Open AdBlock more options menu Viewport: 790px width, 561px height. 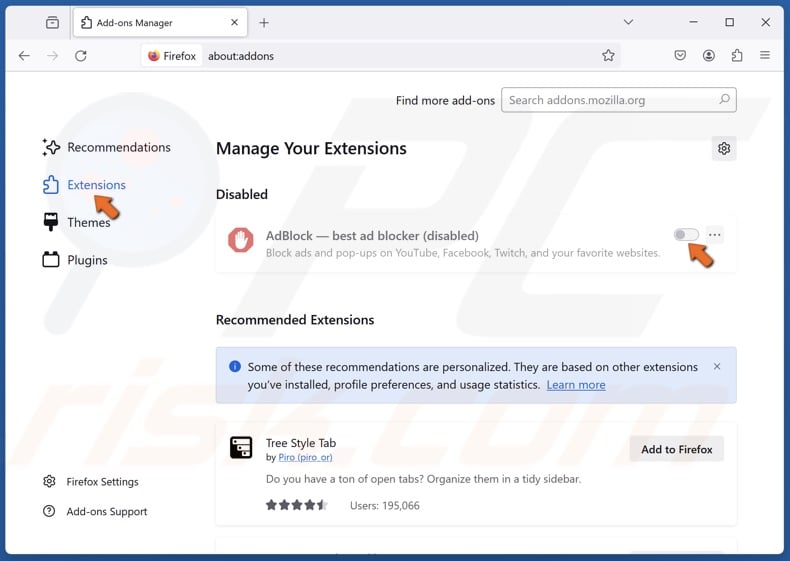714,235
